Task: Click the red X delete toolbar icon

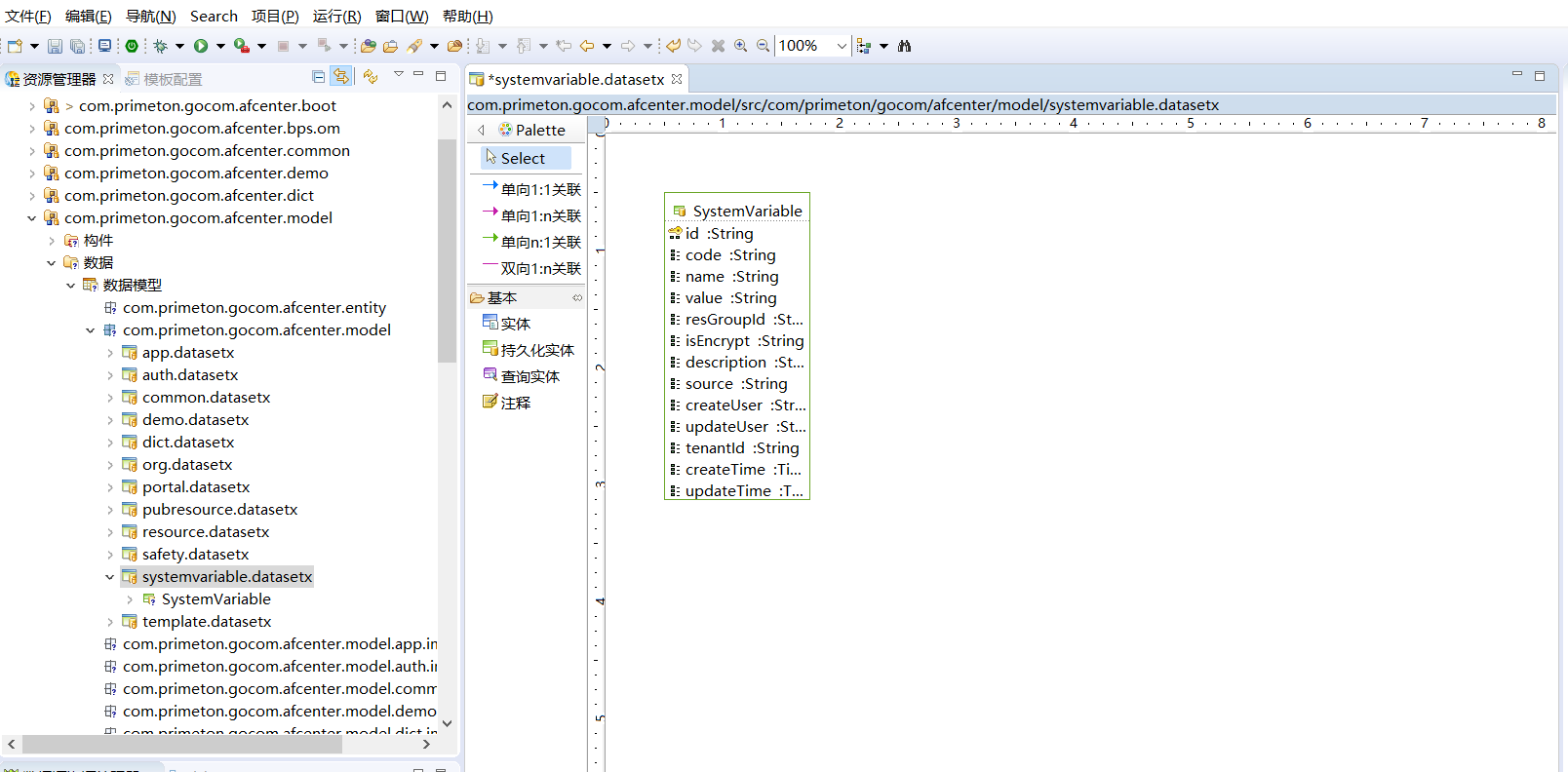Action: 718,46
